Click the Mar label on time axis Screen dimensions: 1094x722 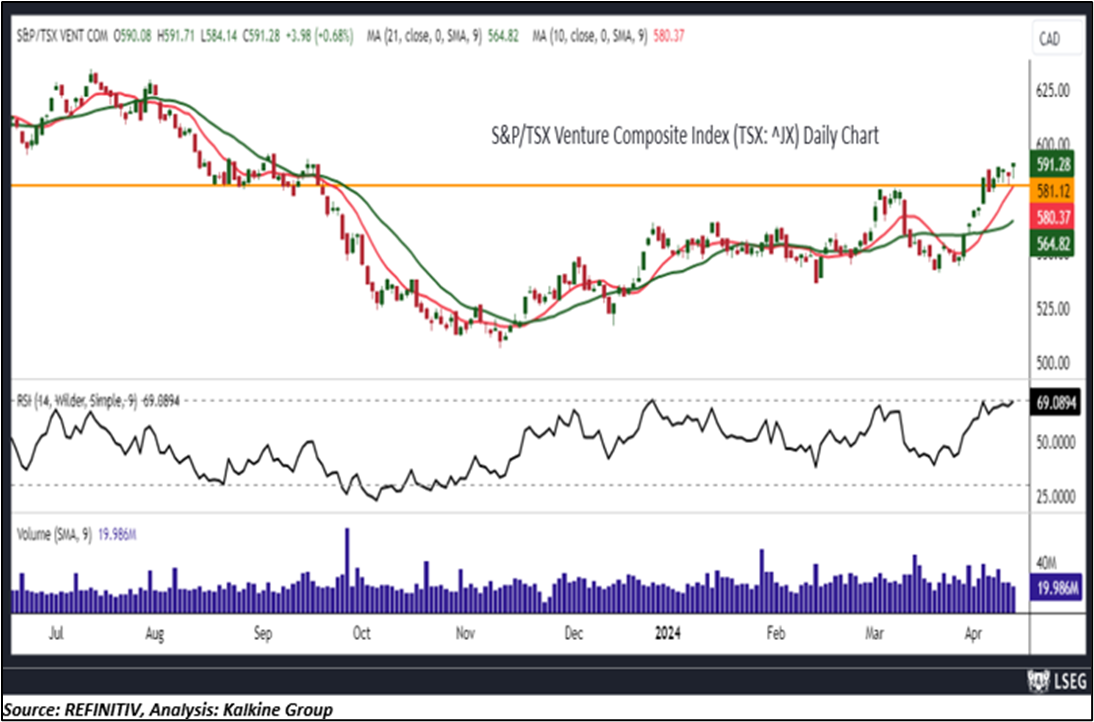(876, 632)
